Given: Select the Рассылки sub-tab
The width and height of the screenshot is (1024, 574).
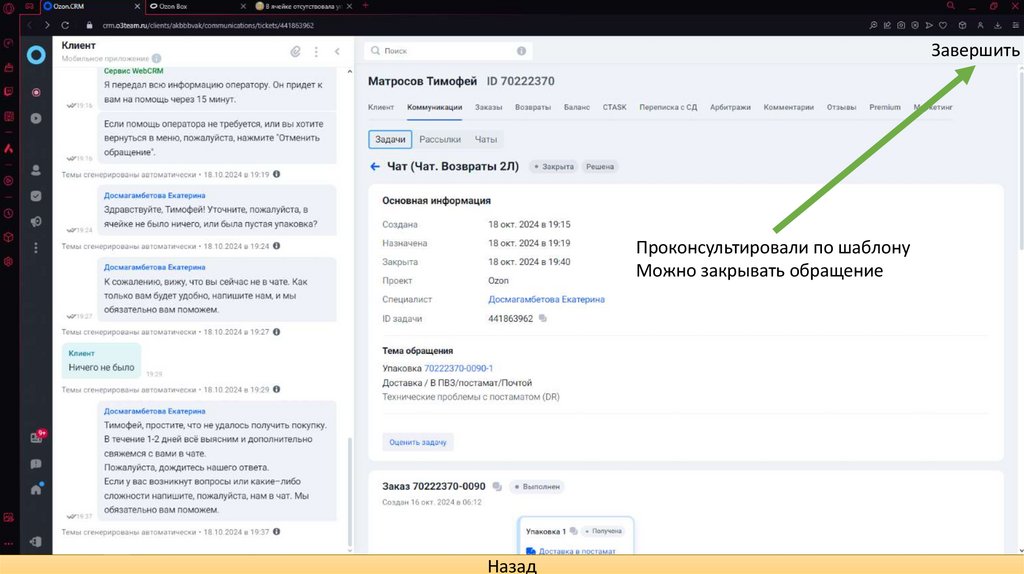Looking at the screenshot, I should (440, 139).
